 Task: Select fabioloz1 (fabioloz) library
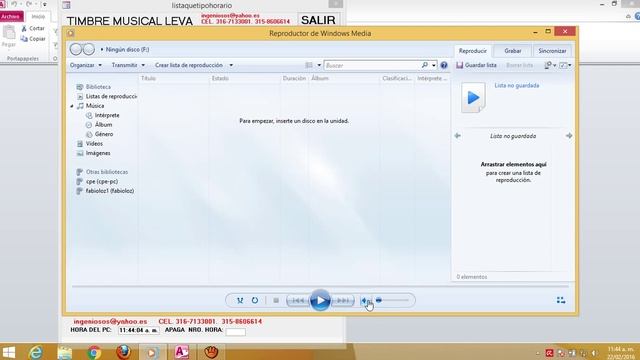click(110, 191)
